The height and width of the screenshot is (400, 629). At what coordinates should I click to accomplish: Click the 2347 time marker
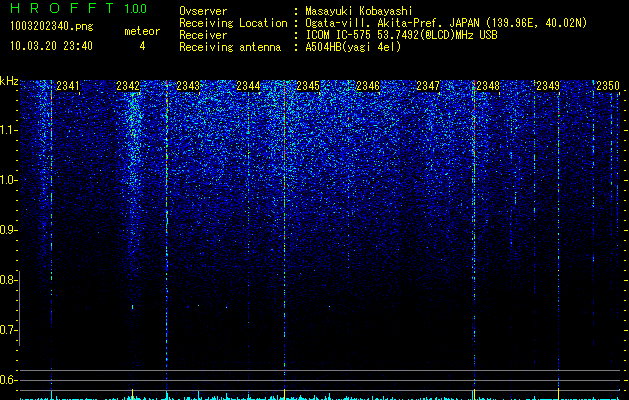pyautogui.click(x=428, y=86)
